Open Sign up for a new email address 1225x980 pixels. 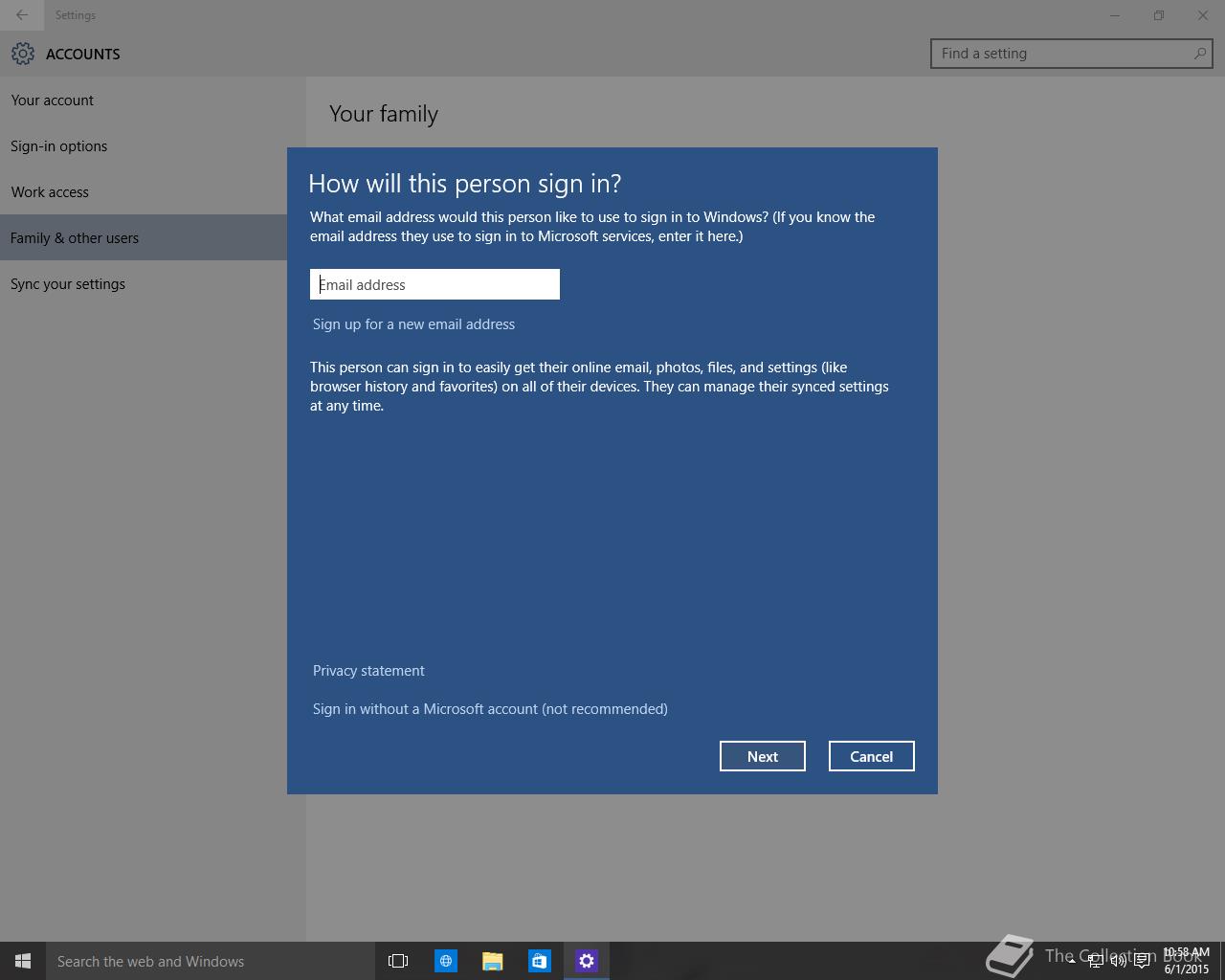coord(413,324)
